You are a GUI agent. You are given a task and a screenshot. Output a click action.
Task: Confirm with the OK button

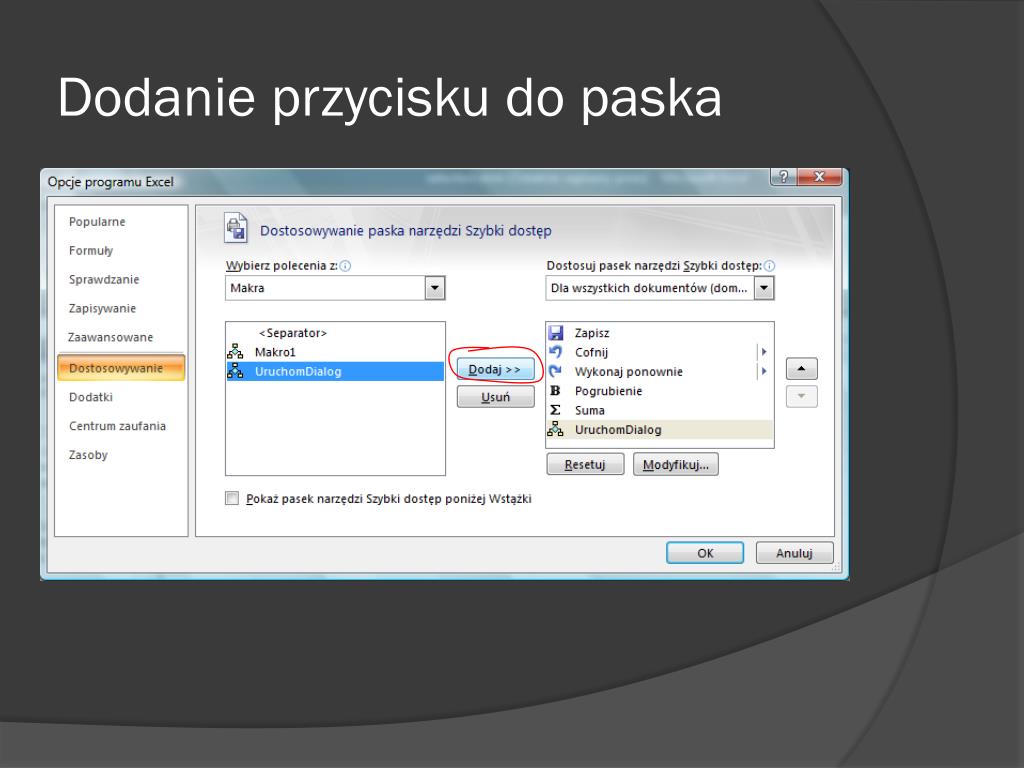coord(705,553)
